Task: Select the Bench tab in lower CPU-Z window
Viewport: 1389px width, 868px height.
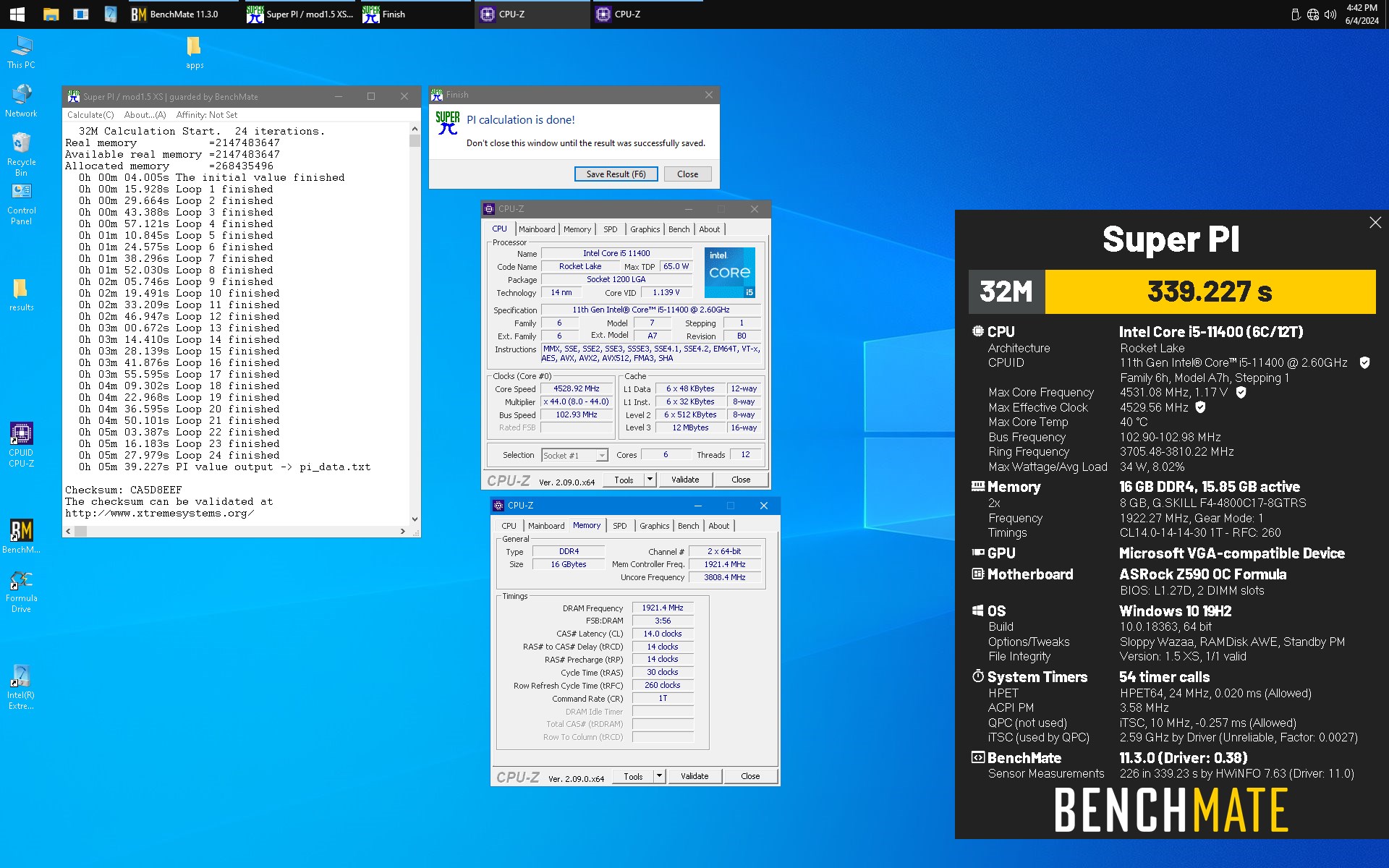Action: tap(688, 526)
